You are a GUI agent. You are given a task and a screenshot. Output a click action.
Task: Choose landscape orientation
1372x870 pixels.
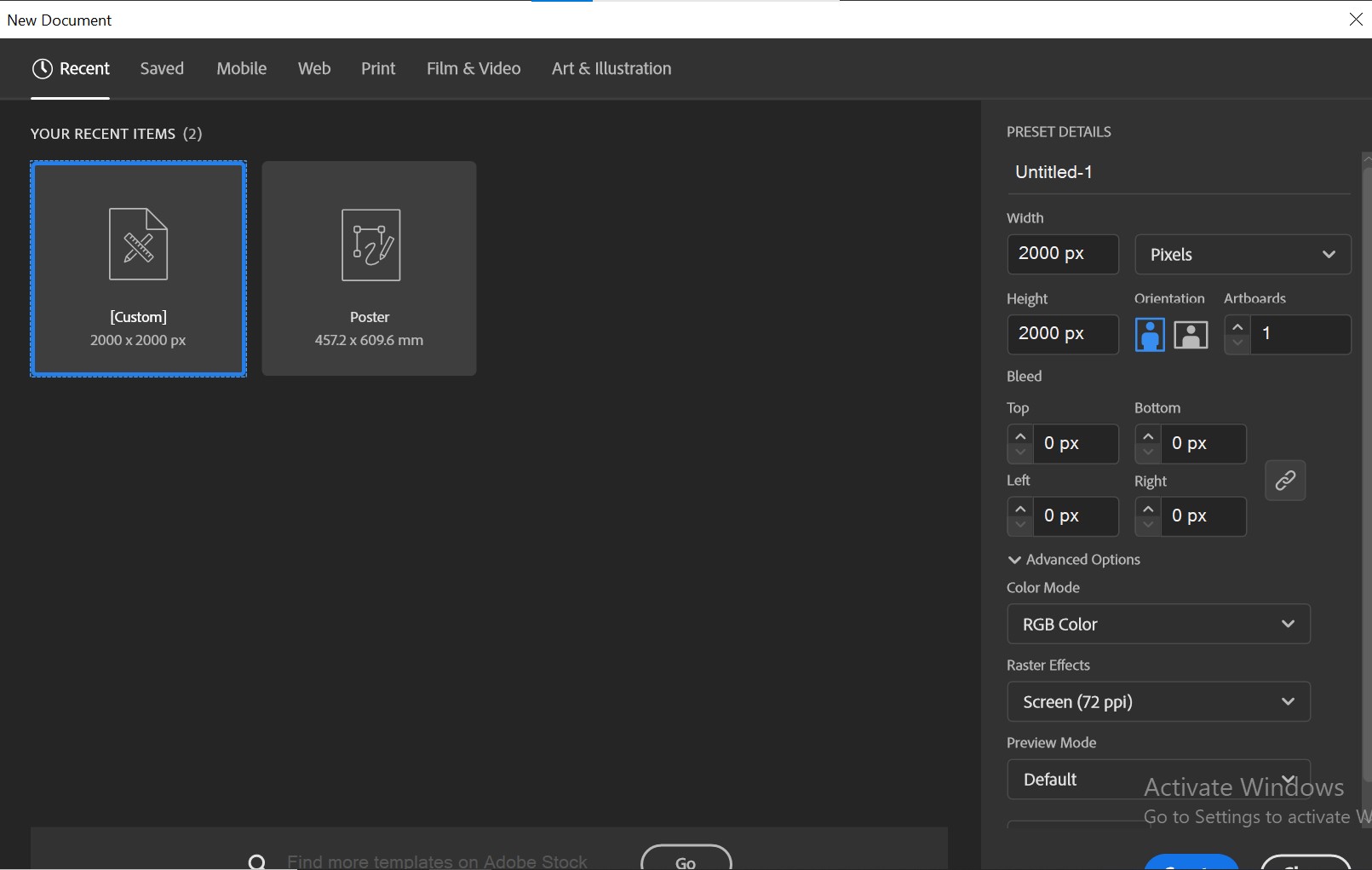click(x=1191, y=335)
